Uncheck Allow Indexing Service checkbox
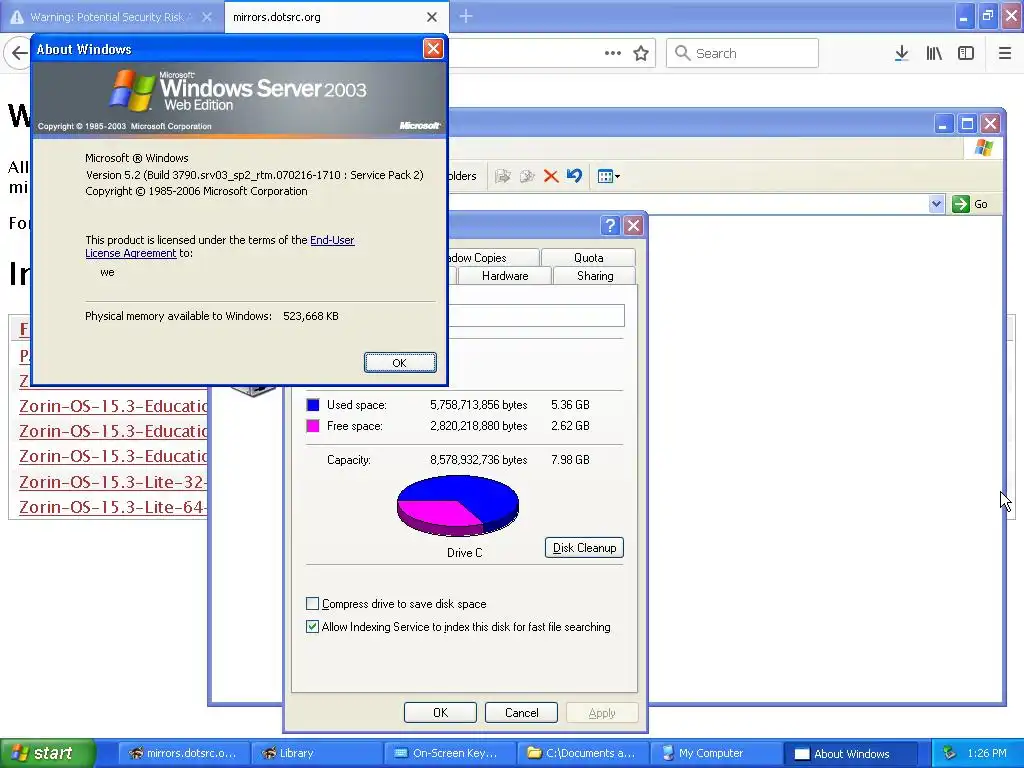Screen dimensions: 1024x768 [312, 626]
